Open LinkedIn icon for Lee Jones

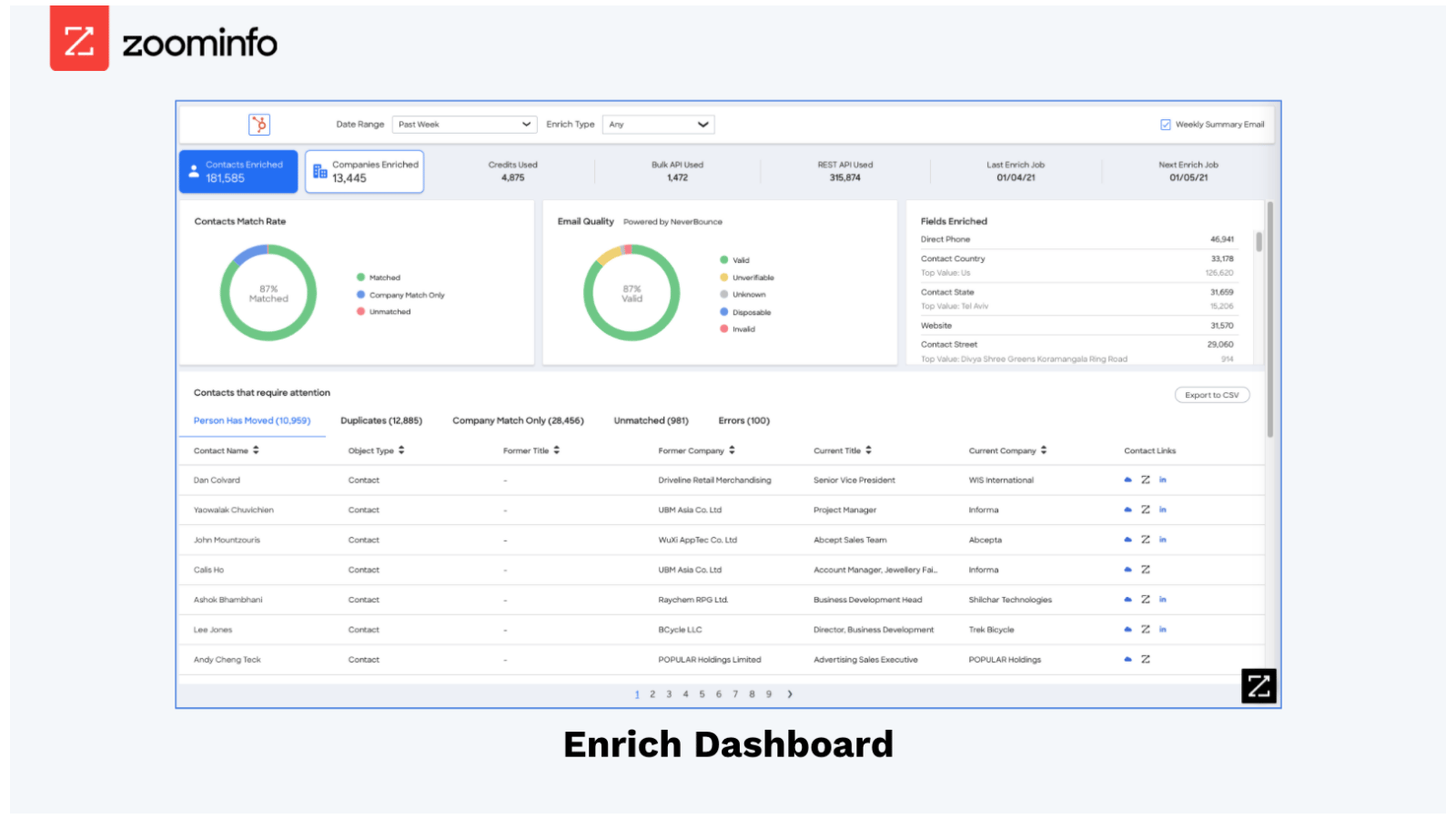1162,630
